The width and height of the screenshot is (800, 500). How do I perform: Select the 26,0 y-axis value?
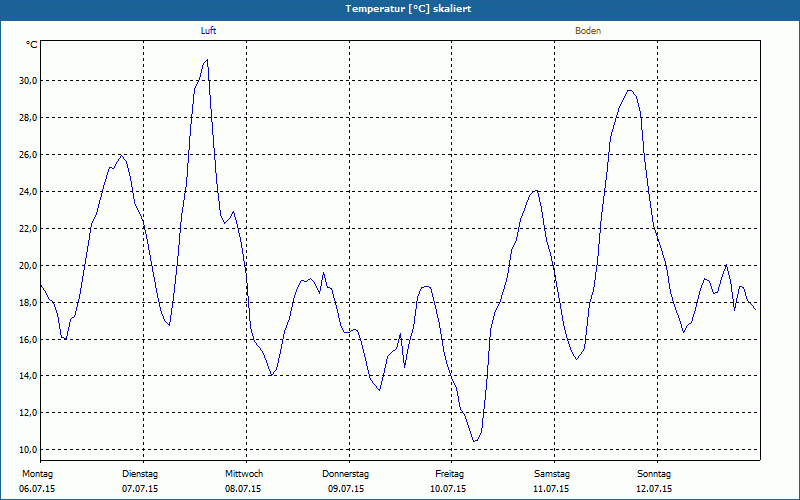pyautogui.click(x=28, y=155)
